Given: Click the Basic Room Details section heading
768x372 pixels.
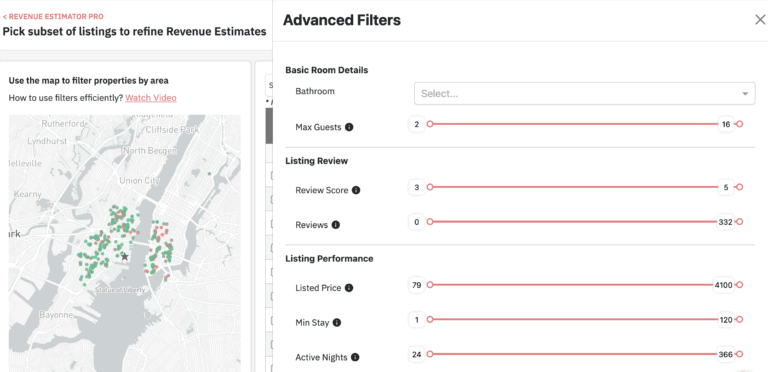Looking at the screenshot, I should click(x=327, y=70).
